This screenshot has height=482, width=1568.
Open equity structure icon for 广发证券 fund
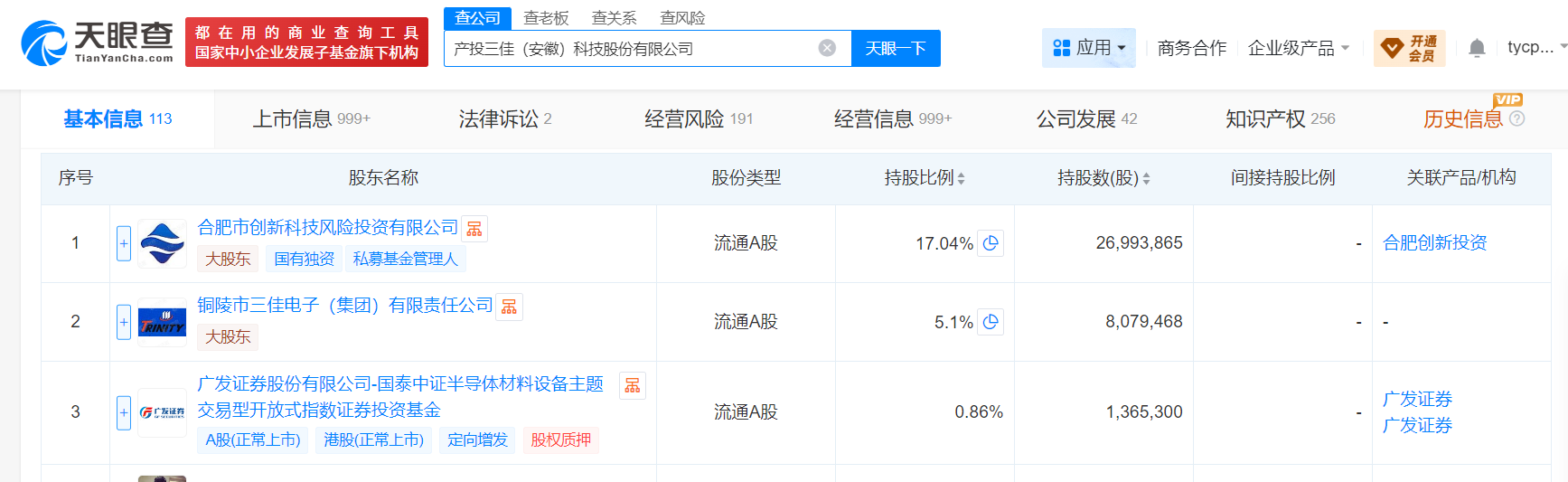coord(633,386)
